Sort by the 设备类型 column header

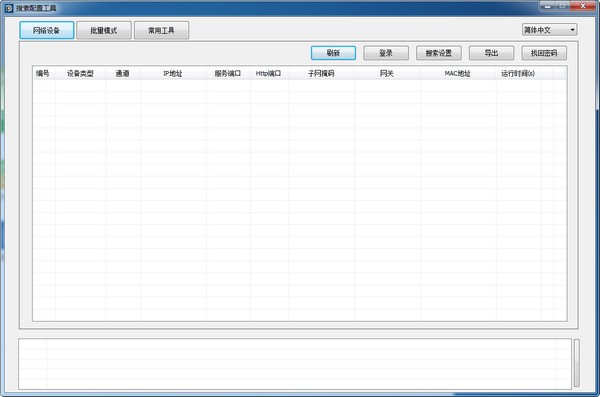click(80, 73)
